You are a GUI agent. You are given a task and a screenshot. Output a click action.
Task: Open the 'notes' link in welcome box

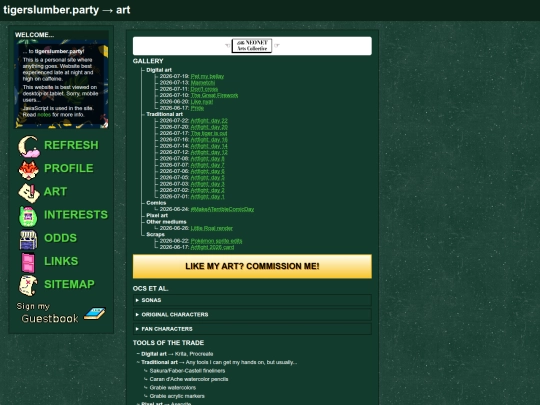click(x=44, y=115)
